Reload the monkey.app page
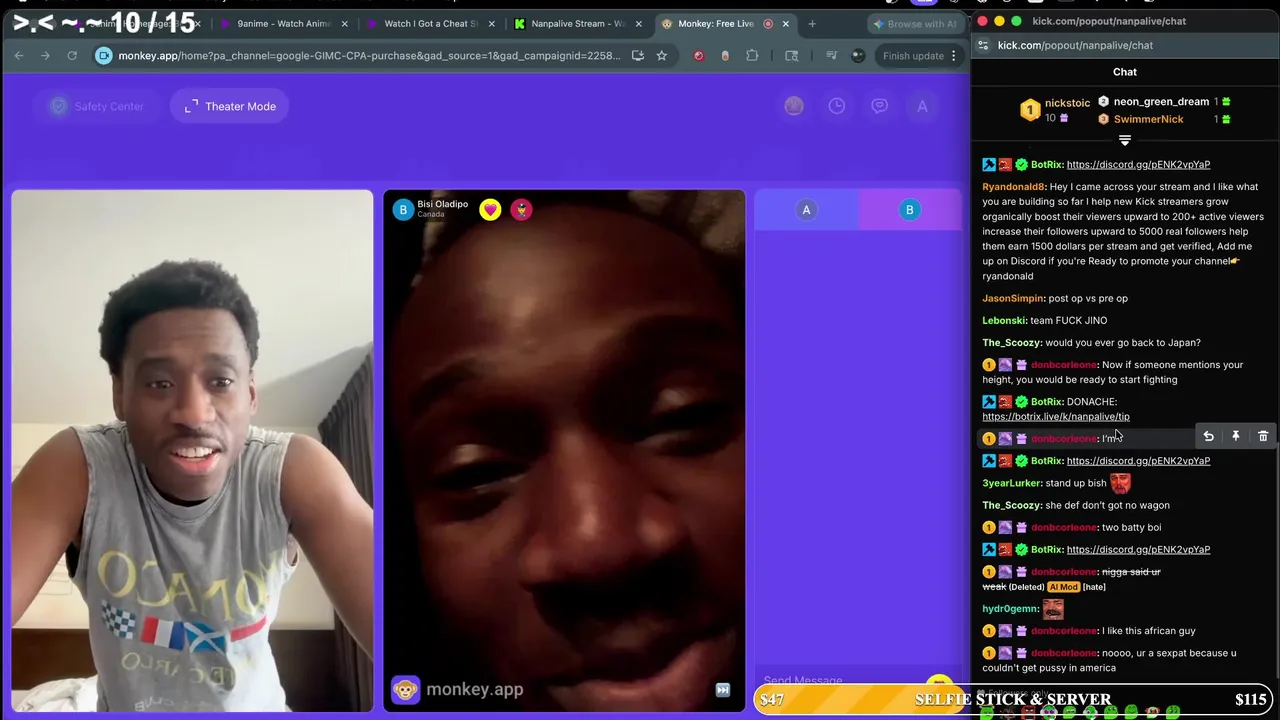Viewport: 1280px width, 720px height. click(72, 56)
